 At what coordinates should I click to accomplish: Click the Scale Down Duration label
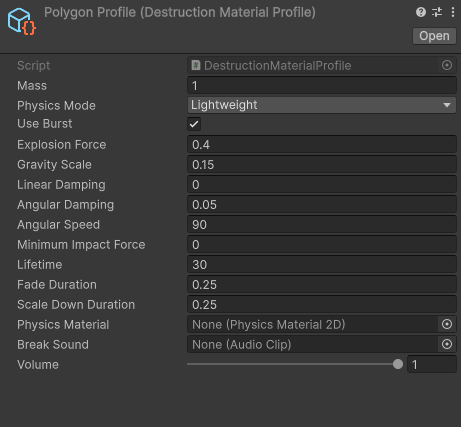tap(76, 305)
